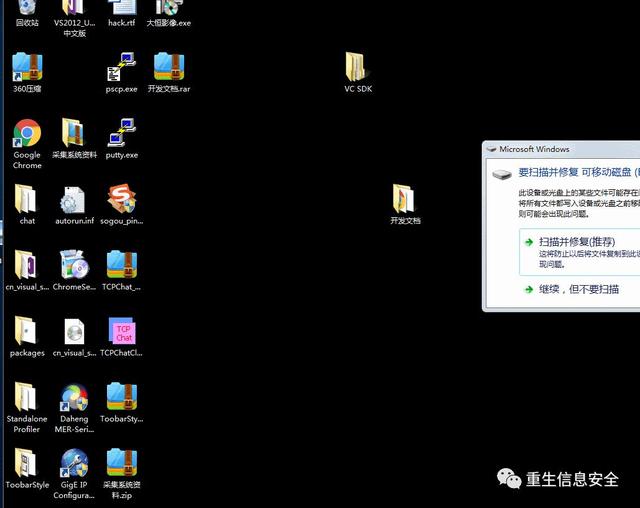Open the Standalone Profiler folder
Viewport: 640px width, 508px height.
pos(27,408)
